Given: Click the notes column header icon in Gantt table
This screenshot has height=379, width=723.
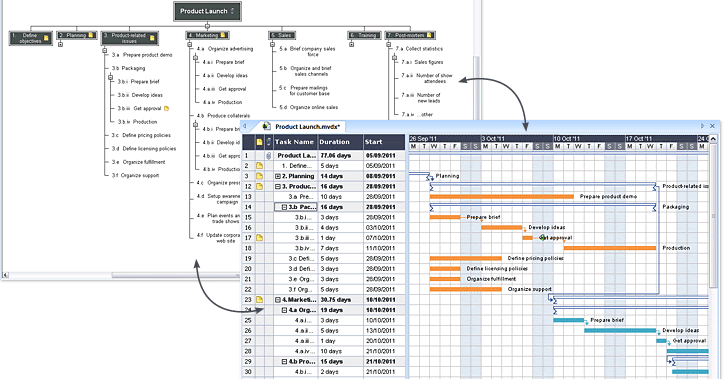Looking at the screenshot, I should point(260,142).
